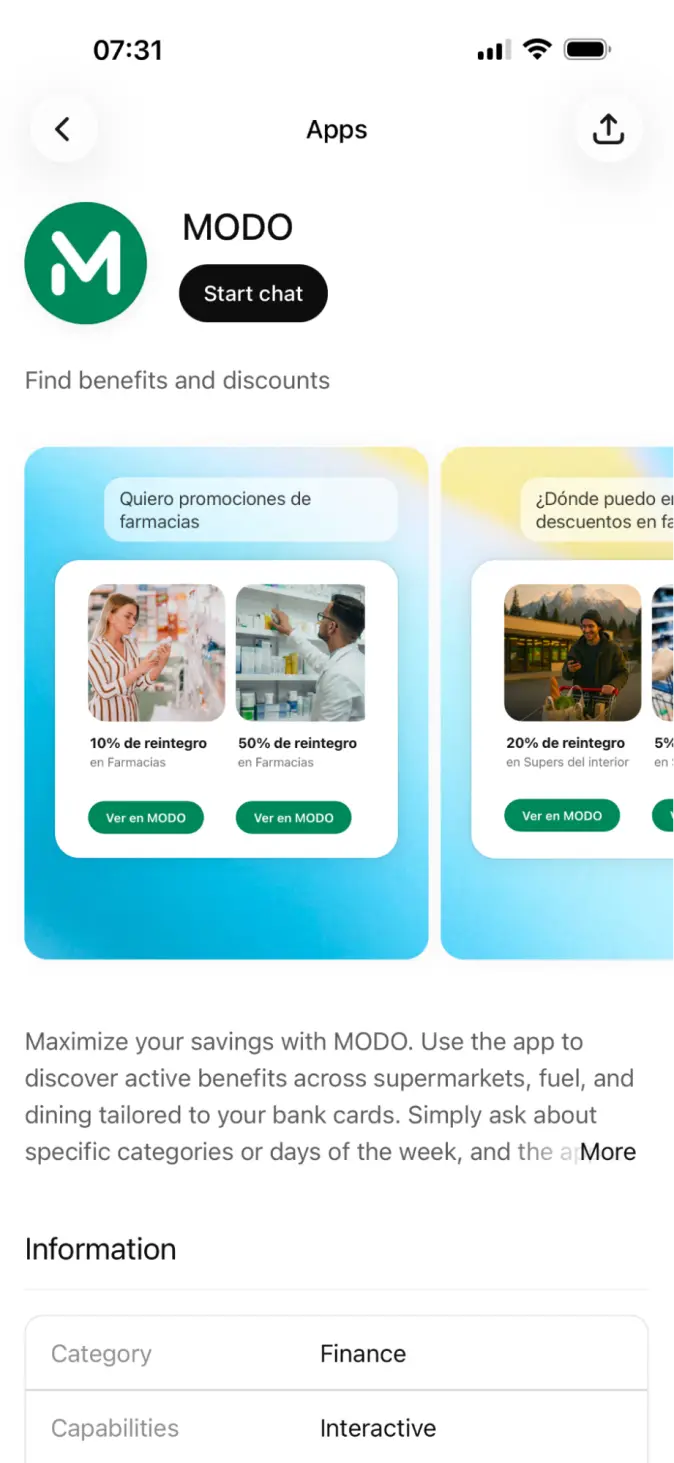Open the pharmacist at shelf thumbnail
Viewport: 674px width, 1463px height.
[301, 653]
